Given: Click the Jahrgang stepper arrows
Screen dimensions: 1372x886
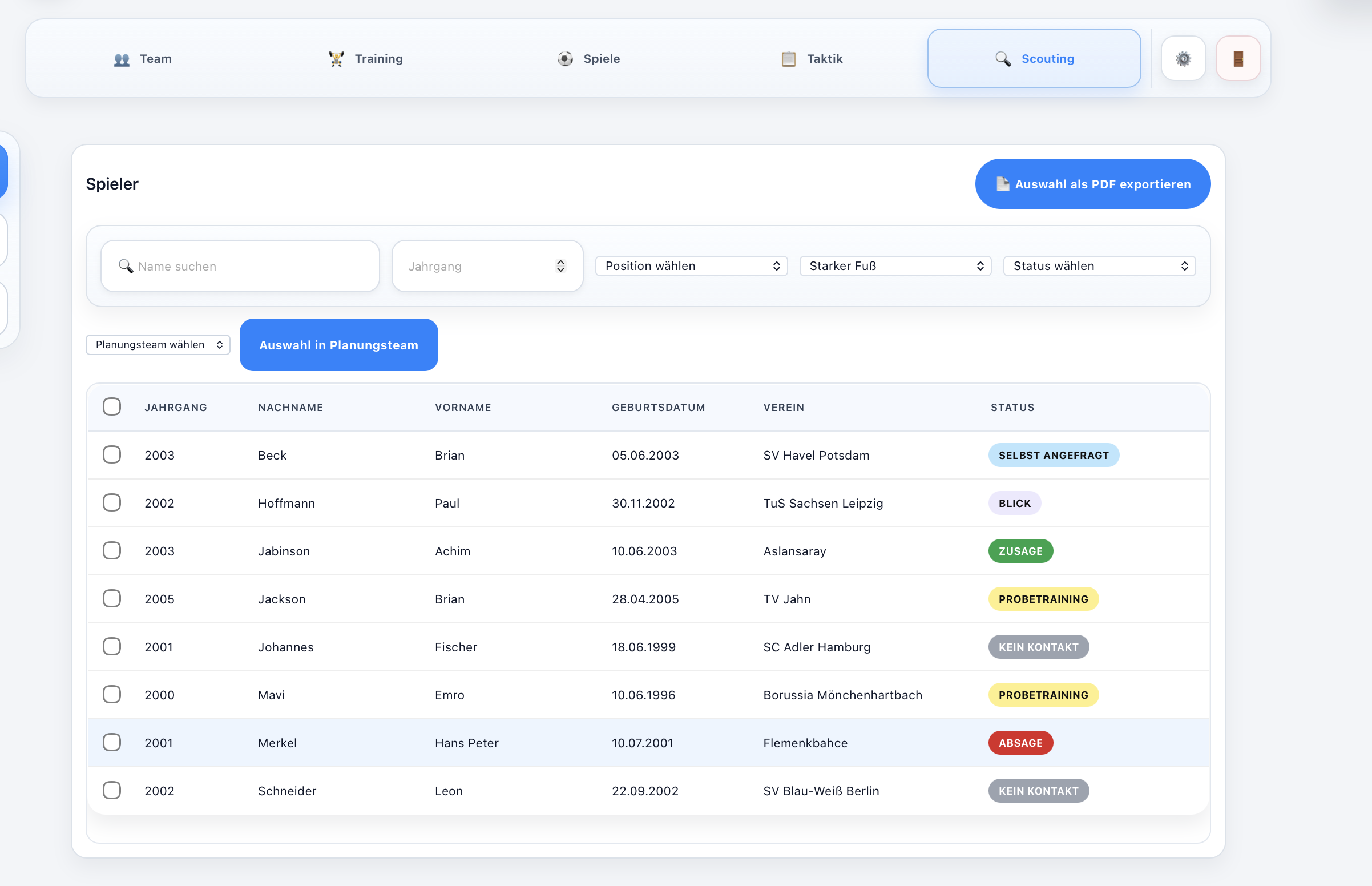Looking at the screenshot, I should coord(560,266).
